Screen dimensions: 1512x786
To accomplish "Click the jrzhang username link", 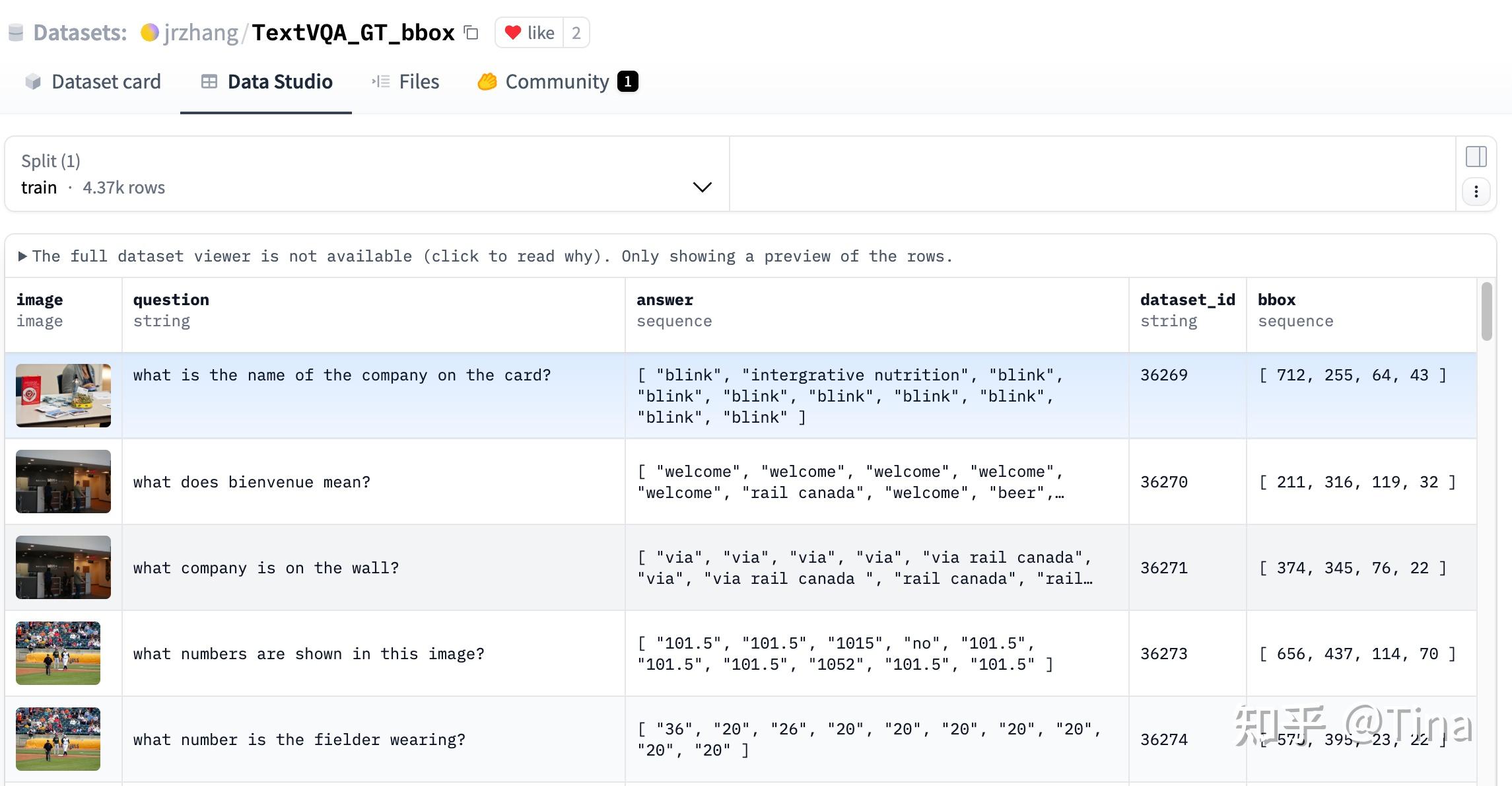I will pyautogui.click(x=201, y=32).
